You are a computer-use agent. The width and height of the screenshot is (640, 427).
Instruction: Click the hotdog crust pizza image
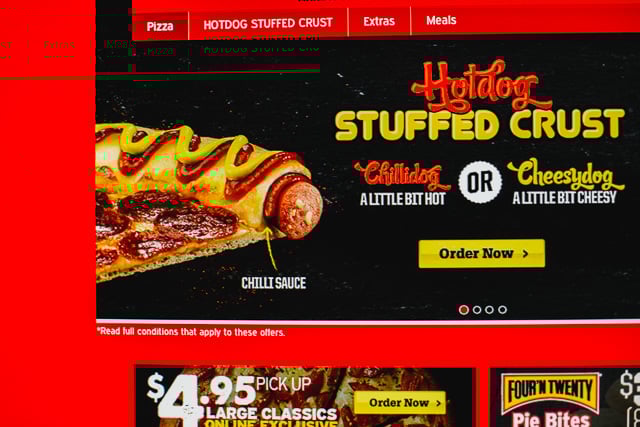(x=209, y=200)
